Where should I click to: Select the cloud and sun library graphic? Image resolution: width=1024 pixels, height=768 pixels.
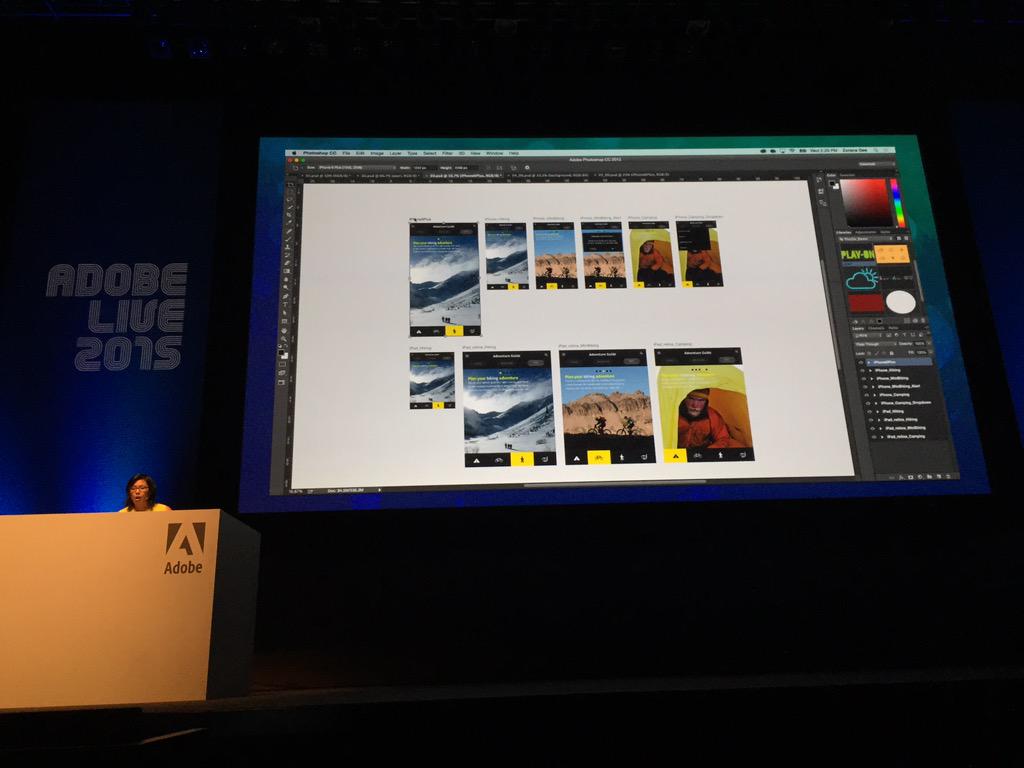863,279
